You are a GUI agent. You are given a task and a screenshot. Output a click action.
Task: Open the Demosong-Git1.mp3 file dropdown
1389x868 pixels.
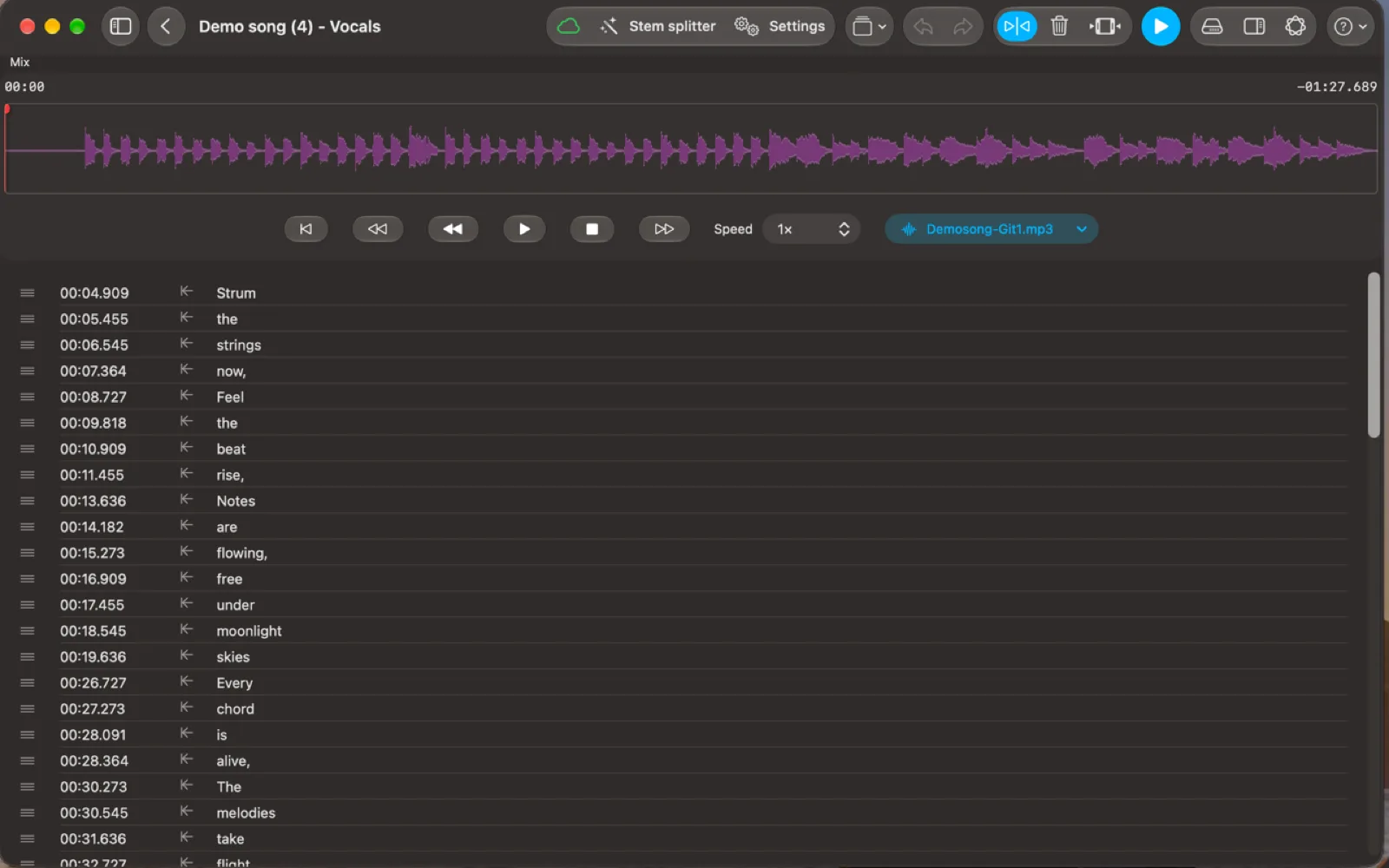click(x=991, y=229)
